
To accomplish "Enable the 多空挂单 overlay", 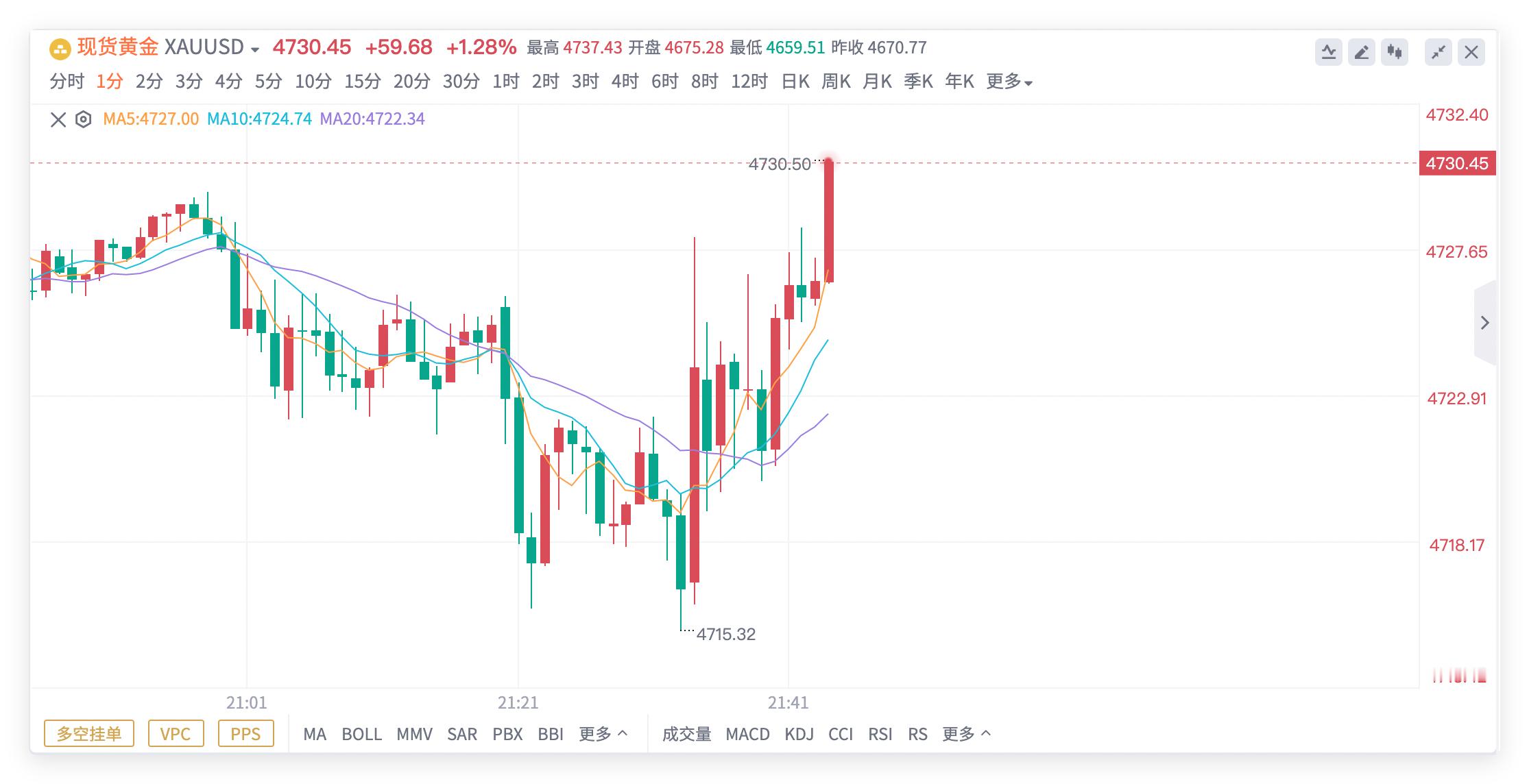I will click(88, 733).
